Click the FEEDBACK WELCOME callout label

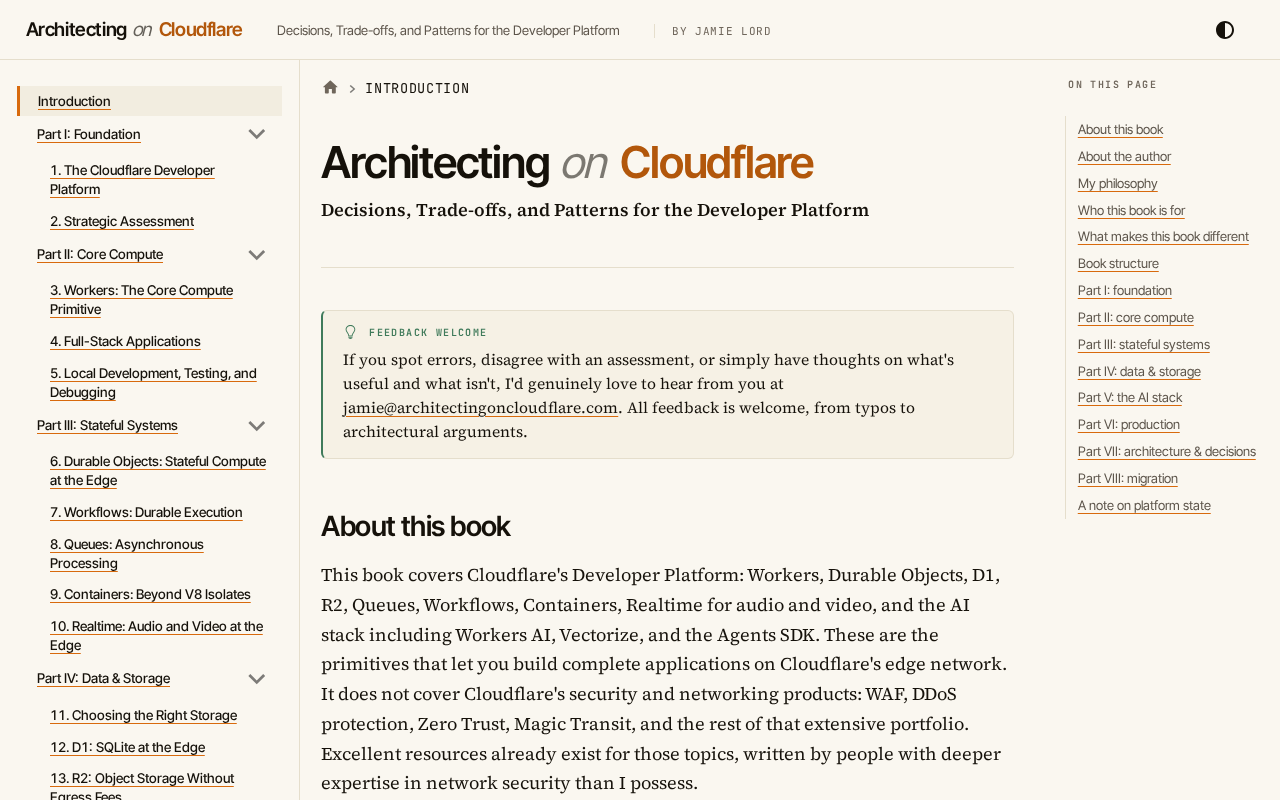pos(428,332)
